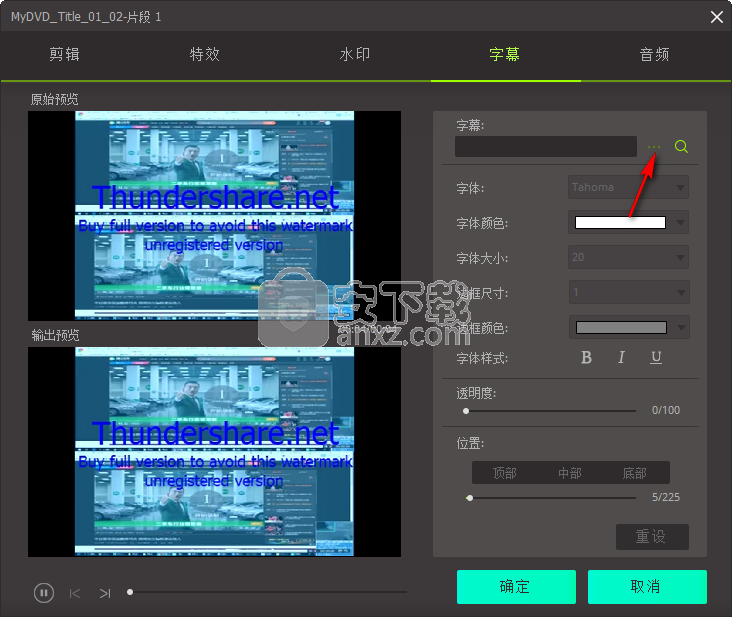Switch to the 水印 tab
This screenshot has width=732, height=617.
[x=355, y=55]
